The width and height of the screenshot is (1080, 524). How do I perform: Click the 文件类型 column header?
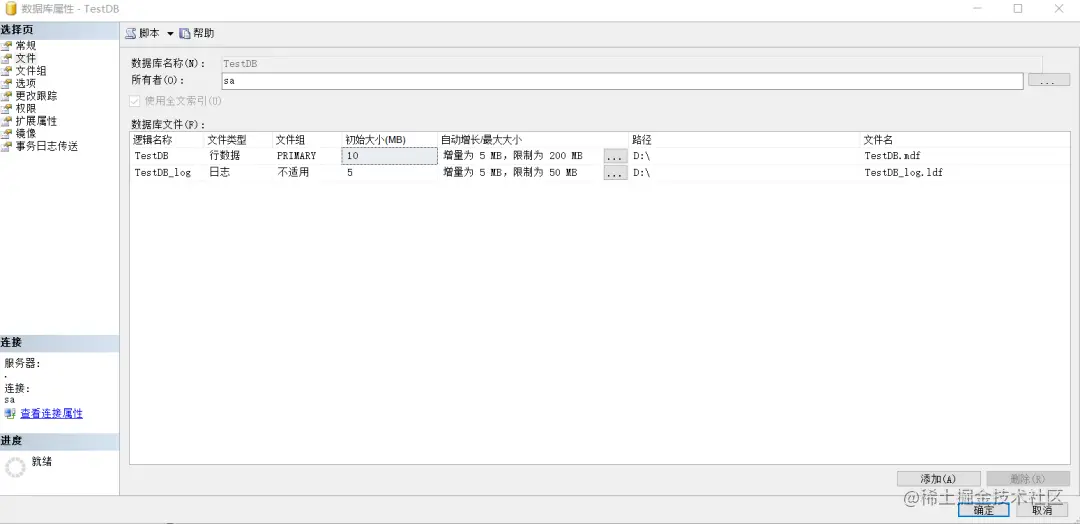click(x=238, y=139)
